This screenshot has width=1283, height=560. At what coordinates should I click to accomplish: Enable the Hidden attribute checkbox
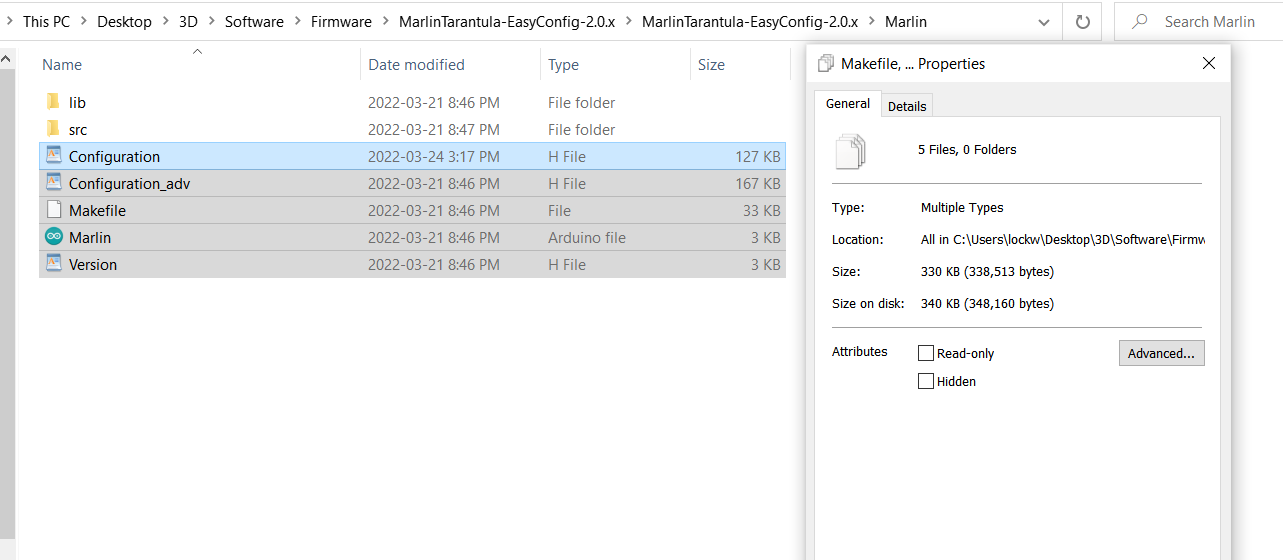click(x=926, y=381)
